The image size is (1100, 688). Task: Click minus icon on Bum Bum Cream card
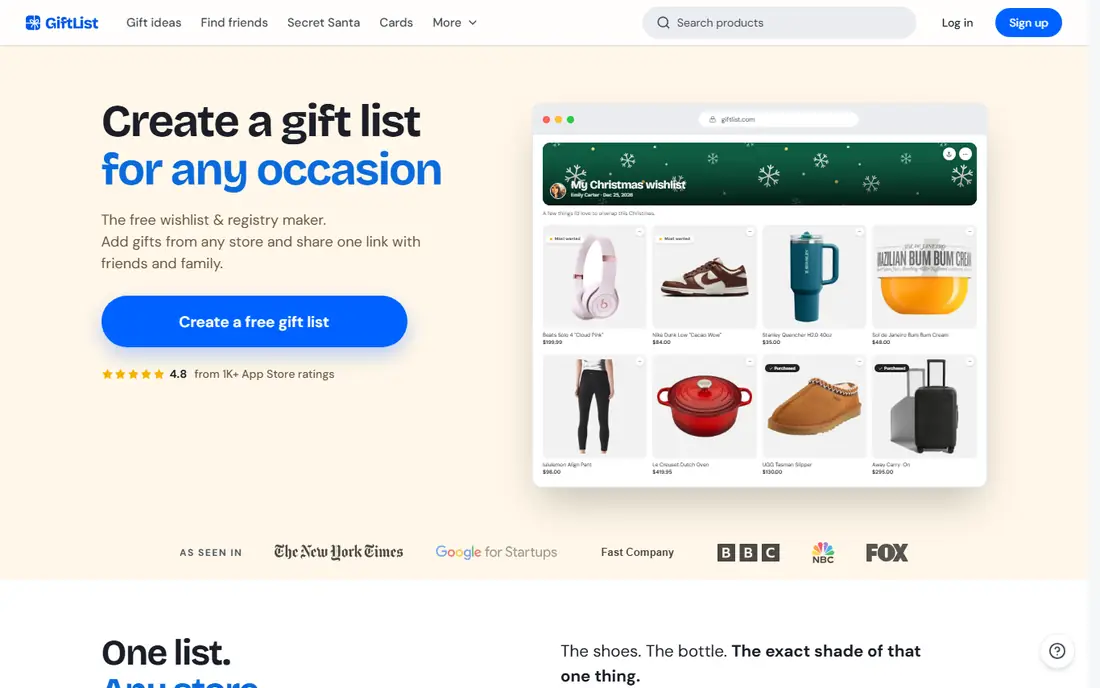click(x=969, y=231)
